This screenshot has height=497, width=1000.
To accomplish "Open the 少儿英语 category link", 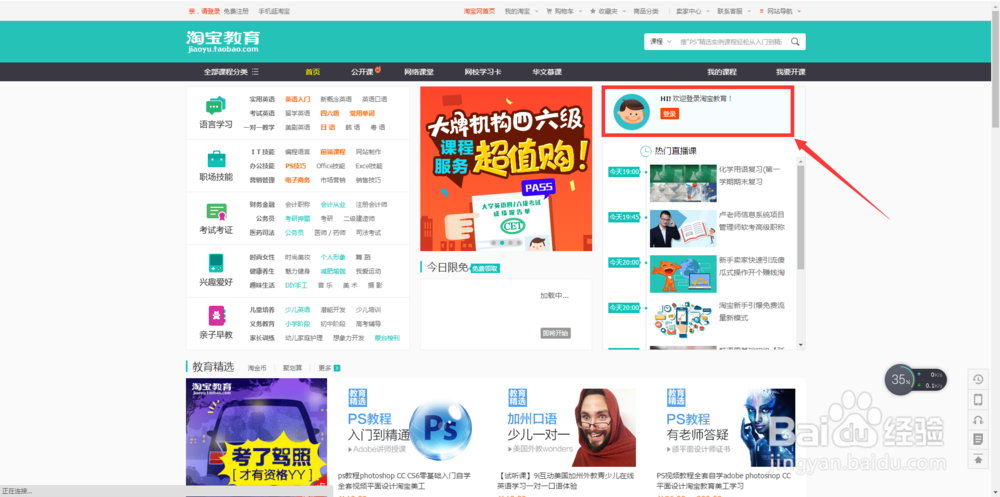I will pos(298,309).
